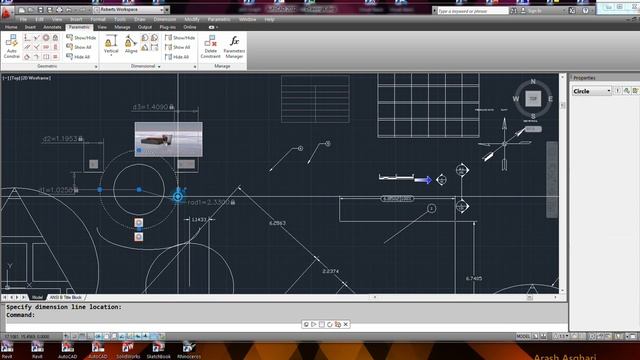Apply the Vertical geometric constraint icon

55,47
